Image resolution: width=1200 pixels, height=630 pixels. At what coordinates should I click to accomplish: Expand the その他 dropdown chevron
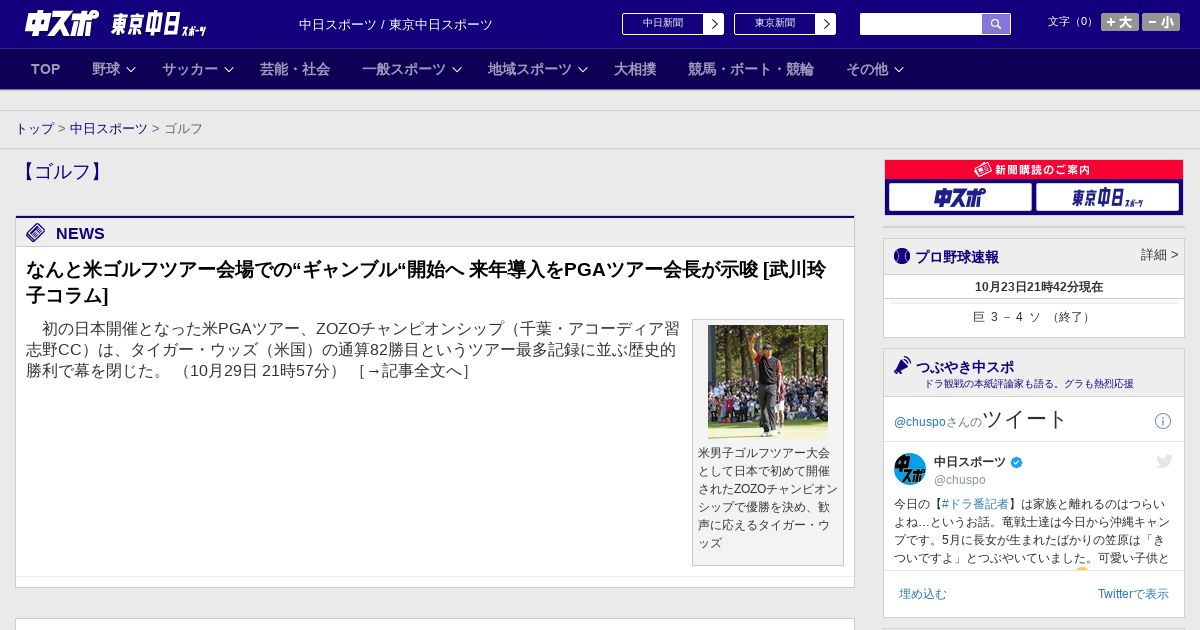pos(899,70)
